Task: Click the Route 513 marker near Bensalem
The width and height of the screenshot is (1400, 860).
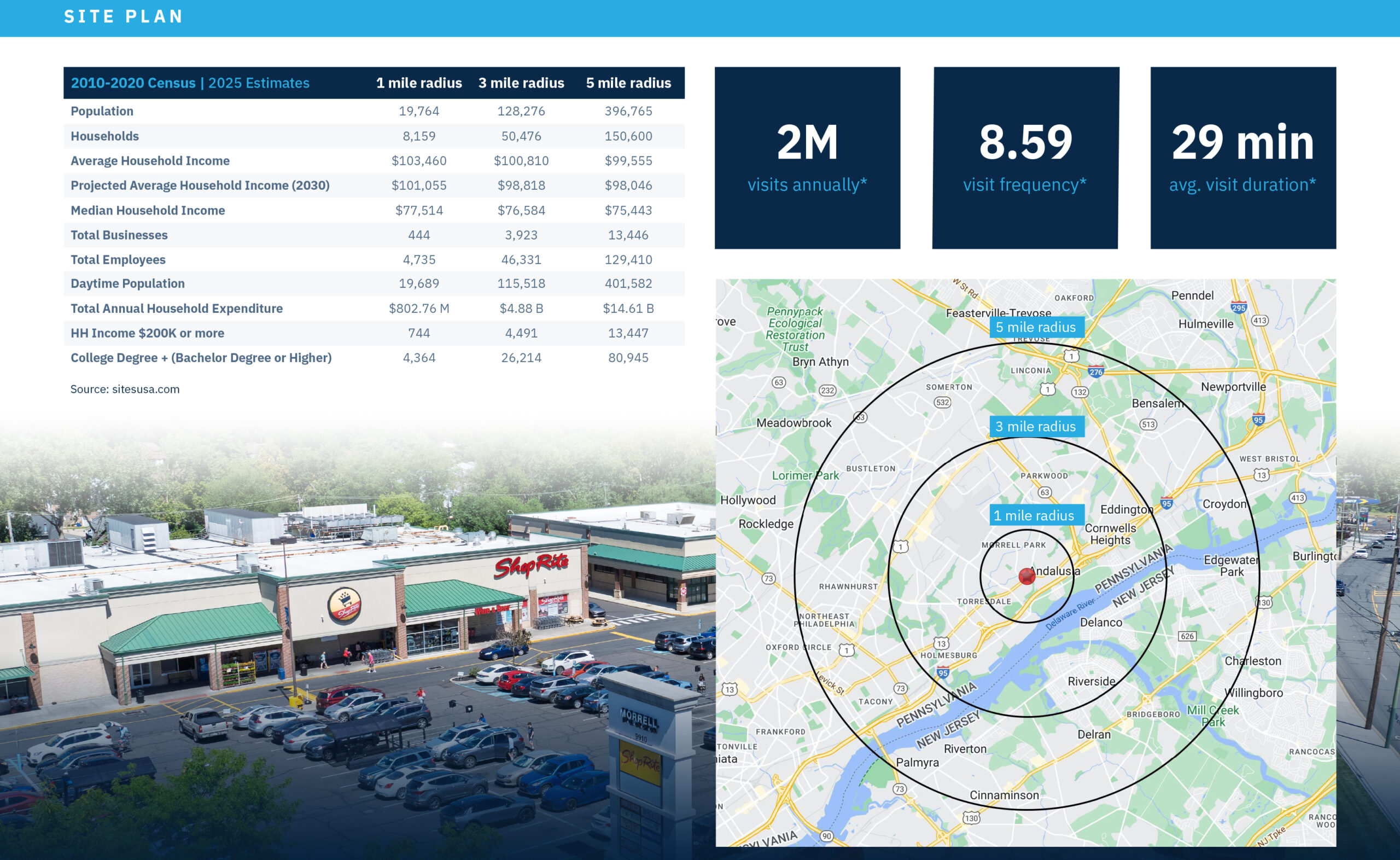Action: [x=1148, y=425]
